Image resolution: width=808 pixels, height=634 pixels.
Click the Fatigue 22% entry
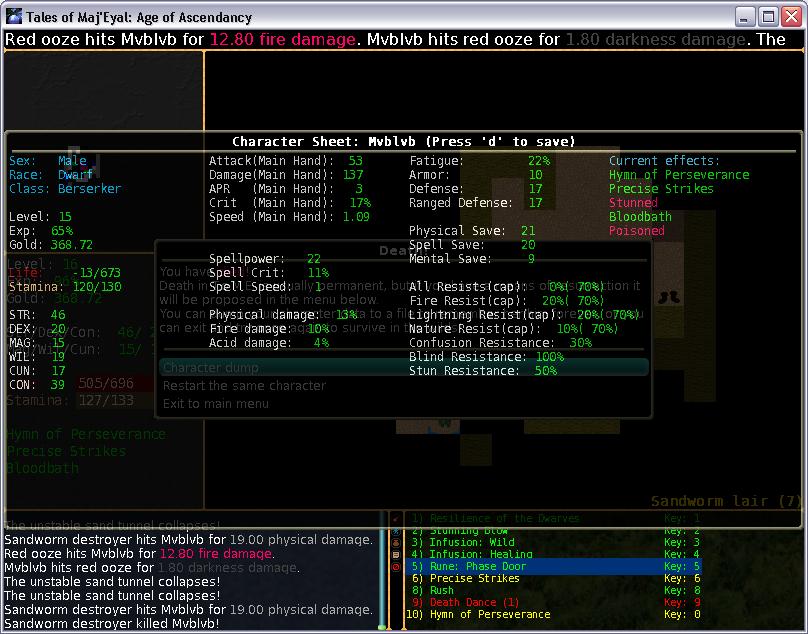click(480, 161)
